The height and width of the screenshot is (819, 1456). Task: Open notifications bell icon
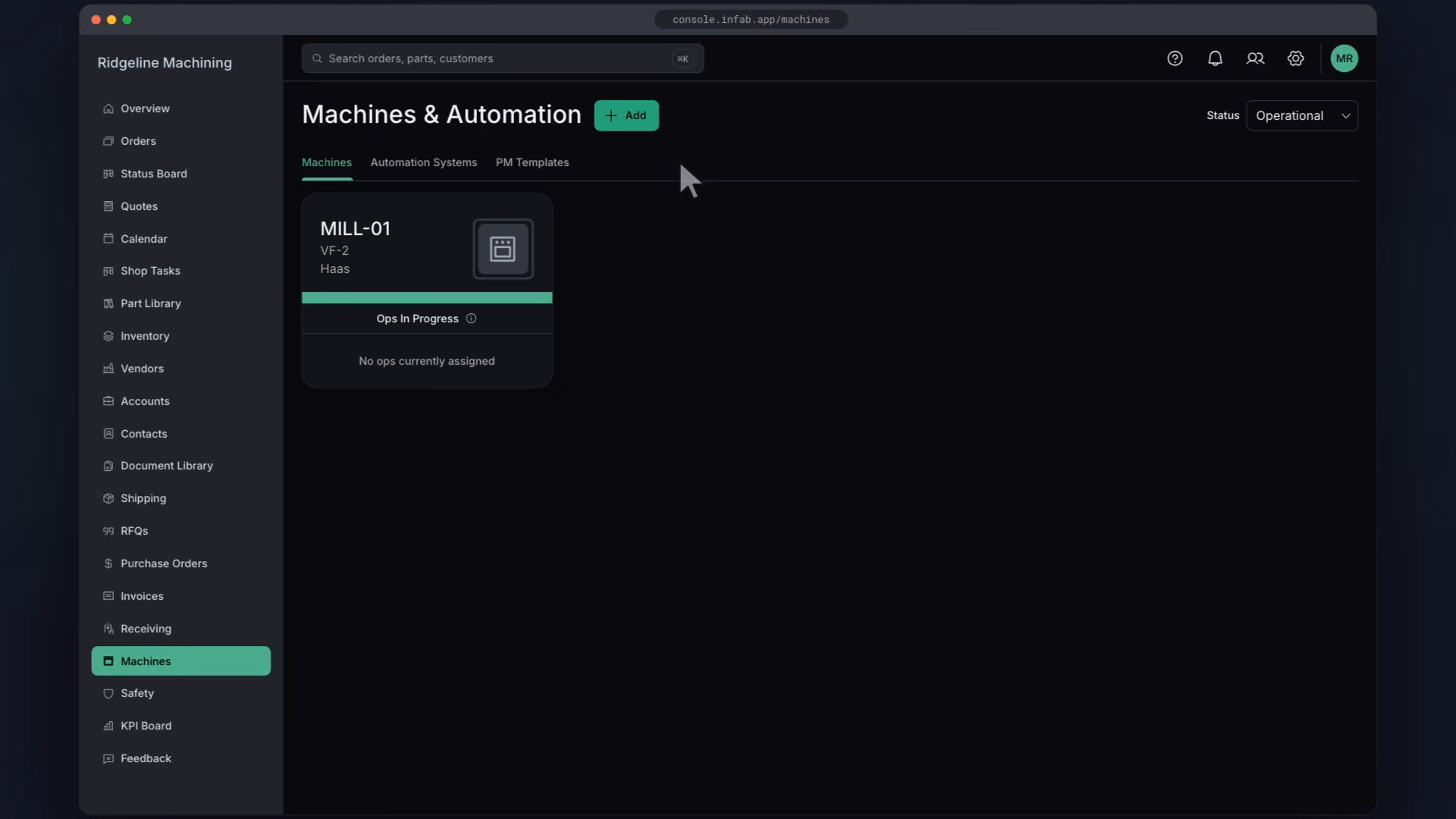click(x=1215, y=58)
